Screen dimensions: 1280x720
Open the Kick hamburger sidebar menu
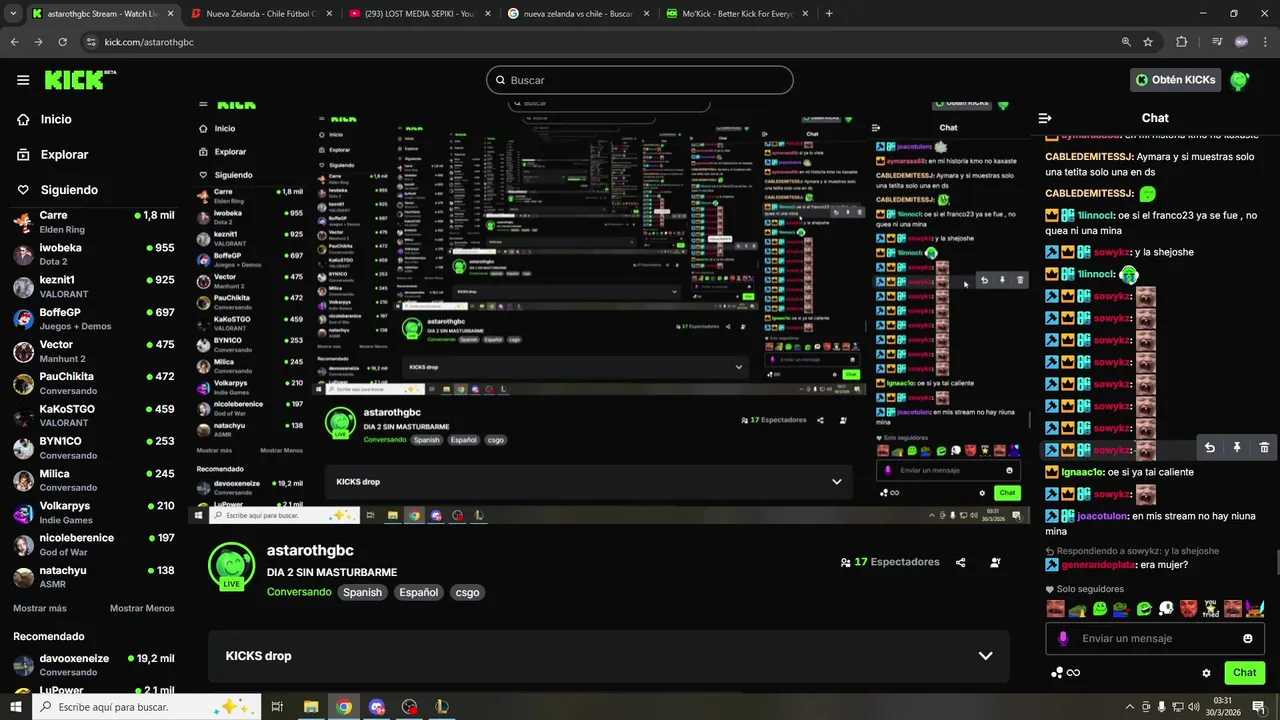[x=23, y=80]
